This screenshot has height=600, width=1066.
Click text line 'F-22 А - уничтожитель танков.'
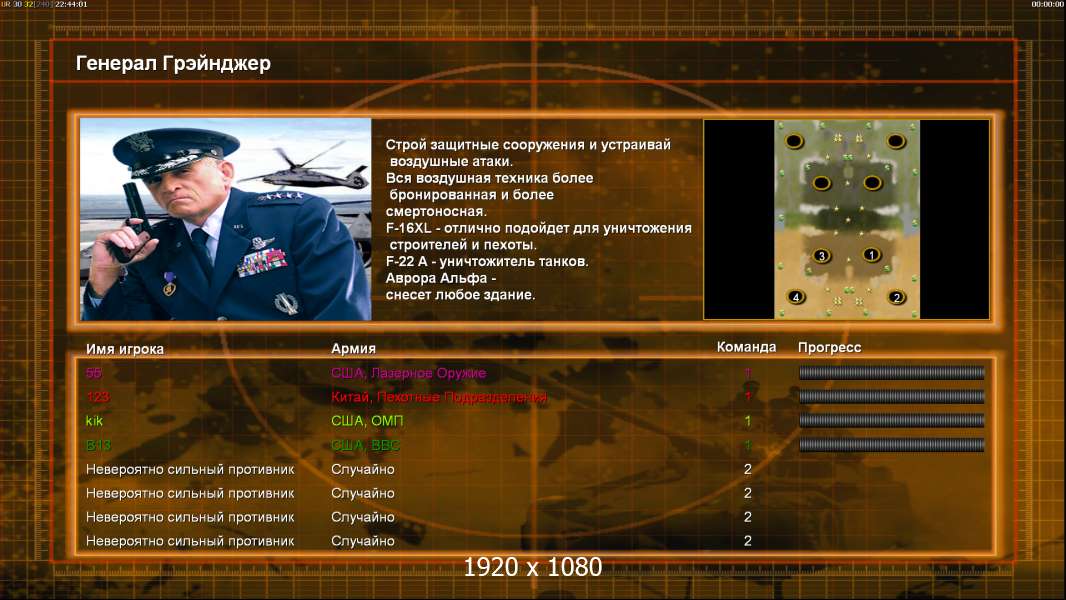point(487,261)
